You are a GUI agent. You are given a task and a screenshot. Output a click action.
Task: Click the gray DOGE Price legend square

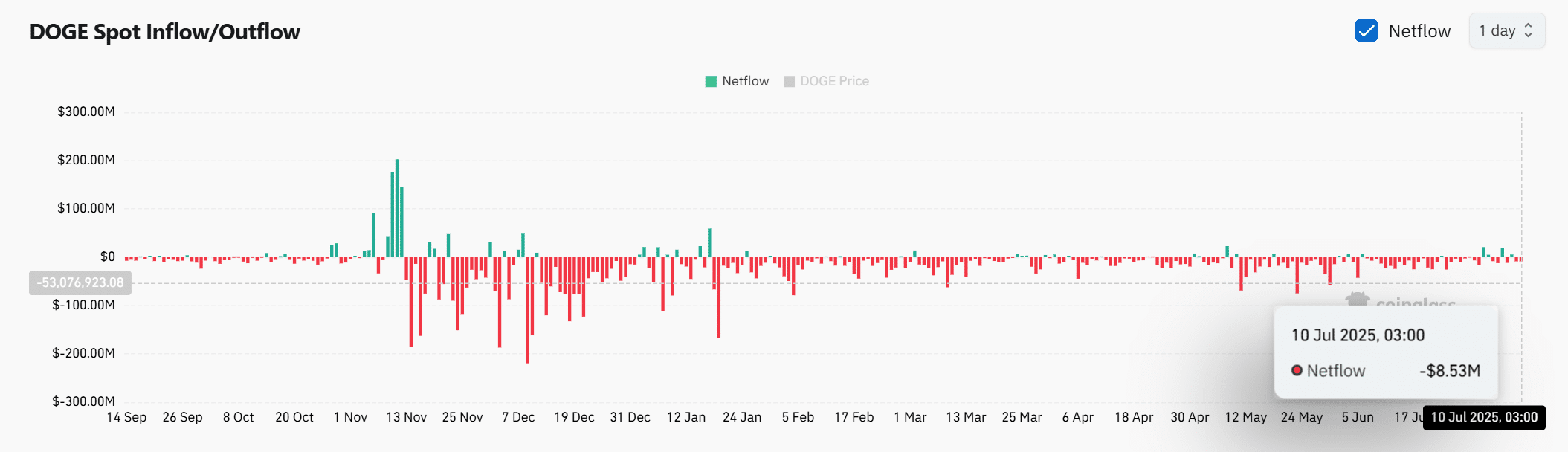(x=789, y=81)
